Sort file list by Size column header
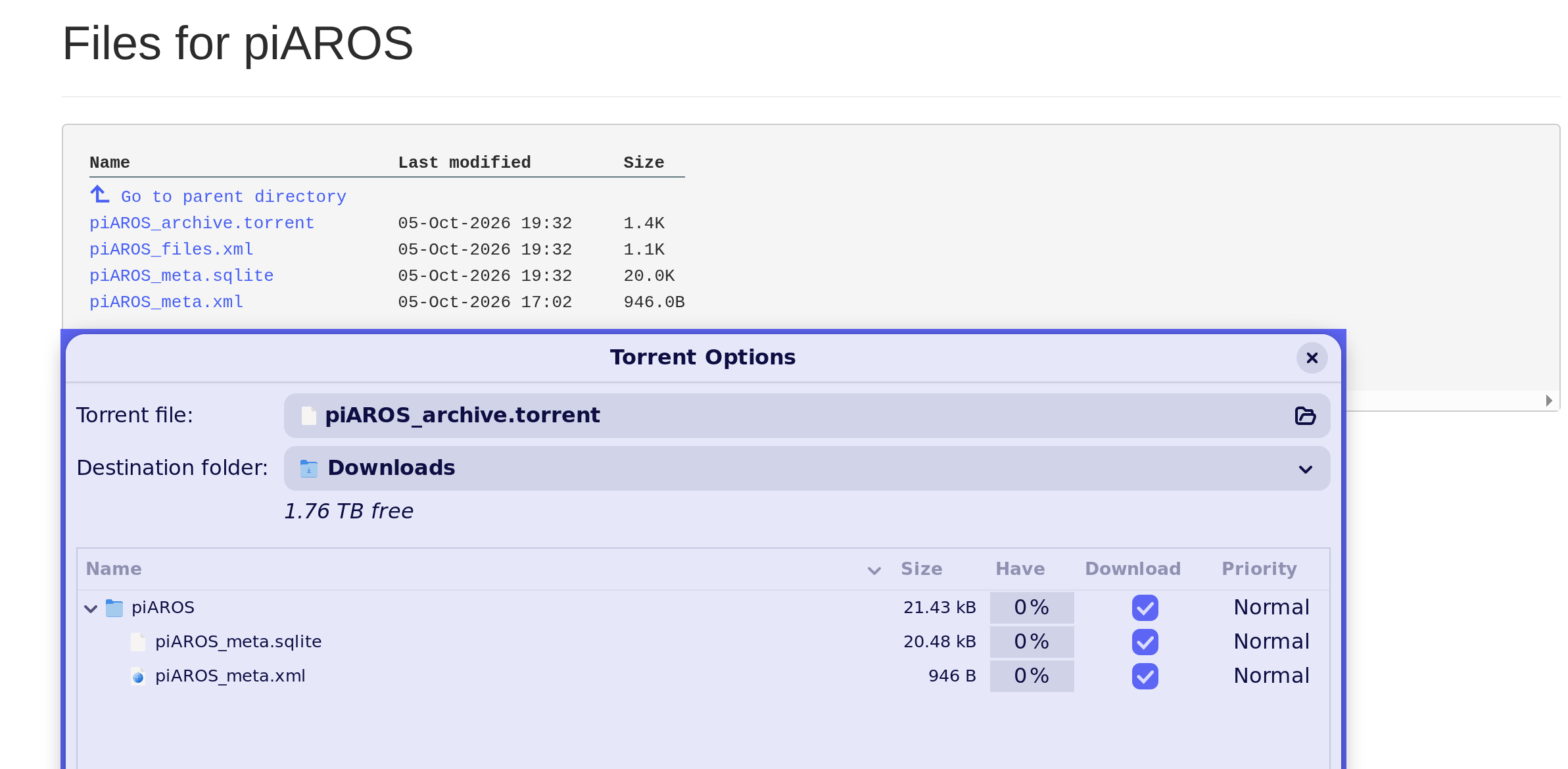This screenshot has width=1568, height=769. (x=921, y=569)
